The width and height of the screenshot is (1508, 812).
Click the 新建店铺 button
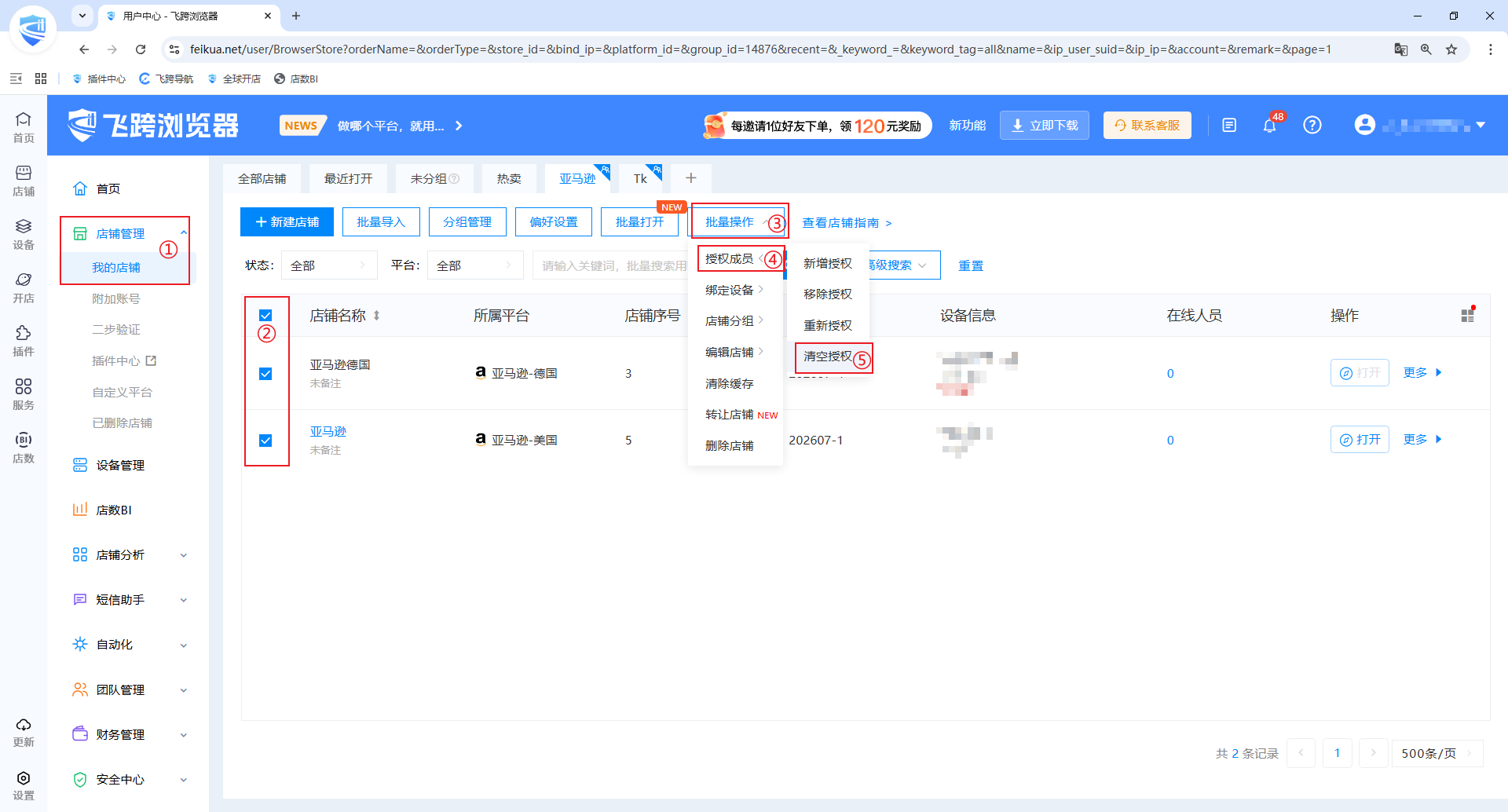(287, 222)
